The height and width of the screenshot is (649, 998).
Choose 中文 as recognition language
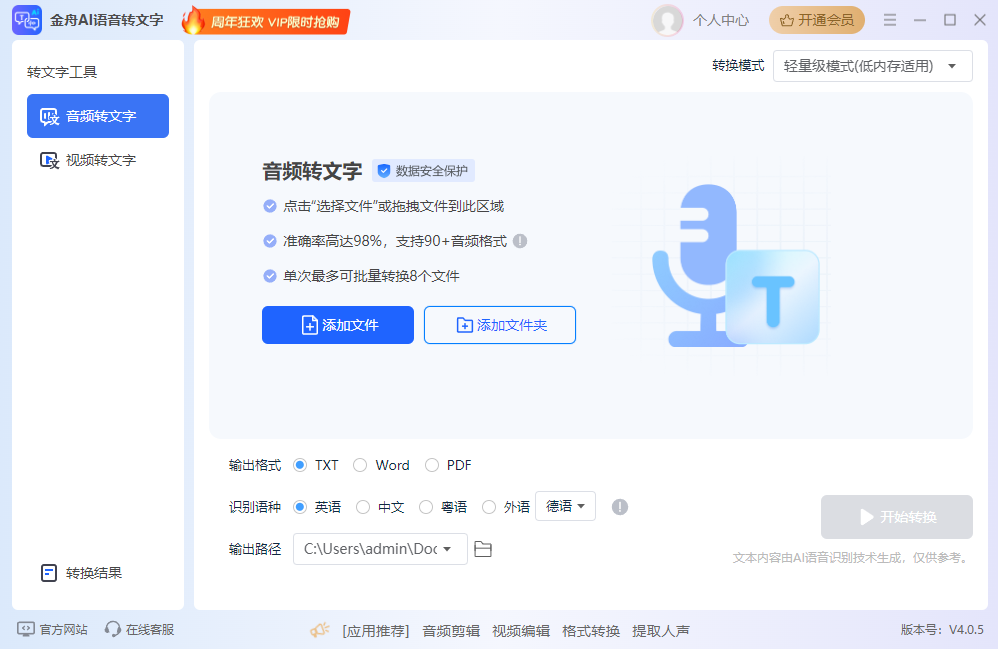363,507
